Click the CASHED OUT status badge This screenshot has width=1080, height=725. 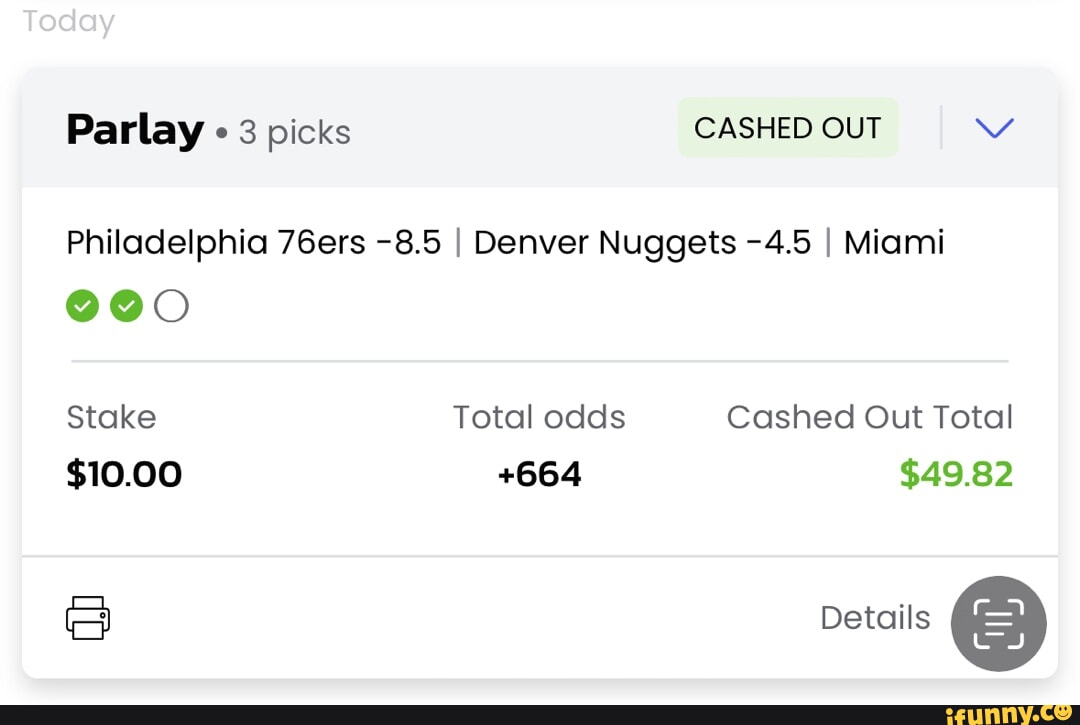tap(788, 128)
